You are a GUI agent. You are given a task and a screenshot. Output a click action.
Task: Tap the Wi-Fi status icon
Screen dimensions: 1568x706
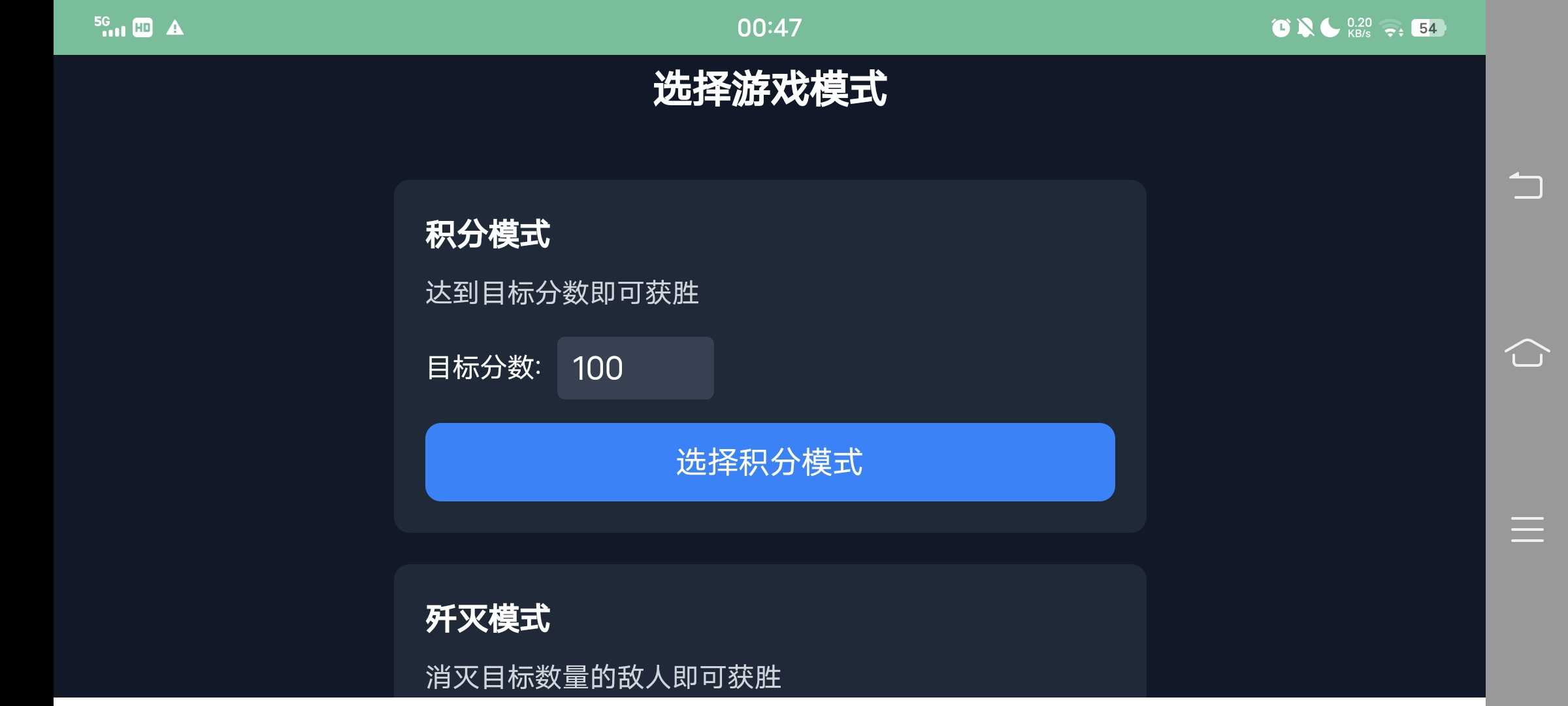pyautogui.click(x=1392, y=29)
